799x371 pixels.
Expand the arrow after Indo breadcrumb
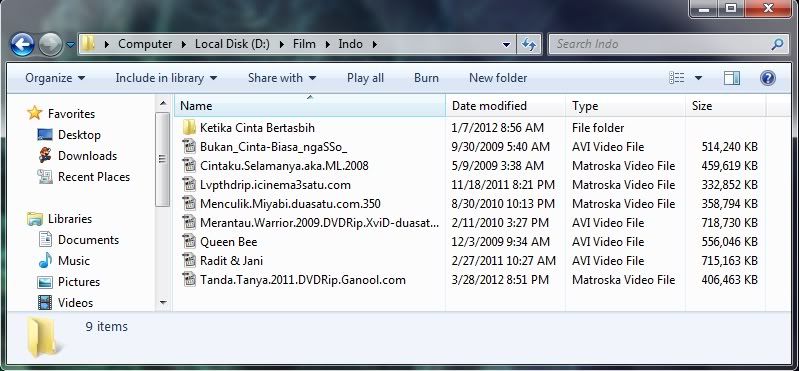point(375,44)
